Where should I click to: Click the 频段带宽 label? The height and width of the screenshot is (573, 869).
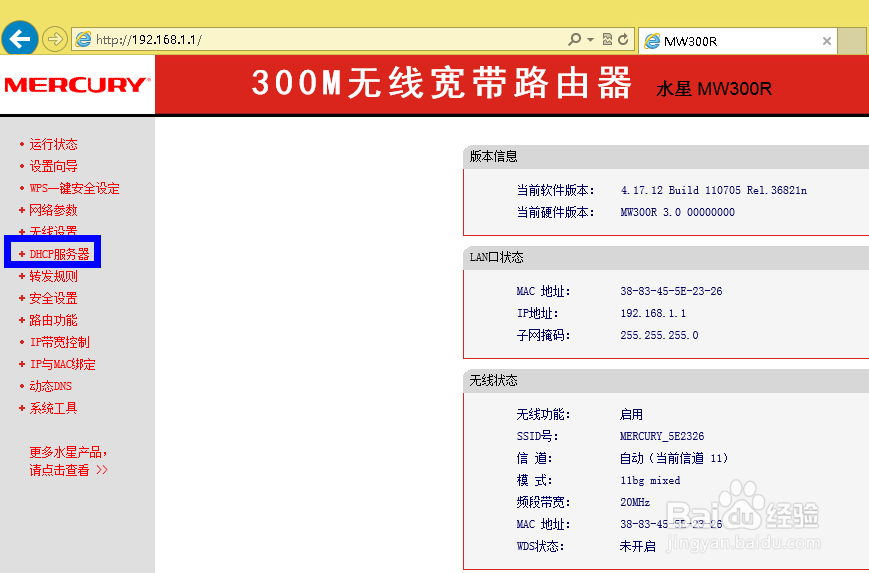[x=543, y=502]
